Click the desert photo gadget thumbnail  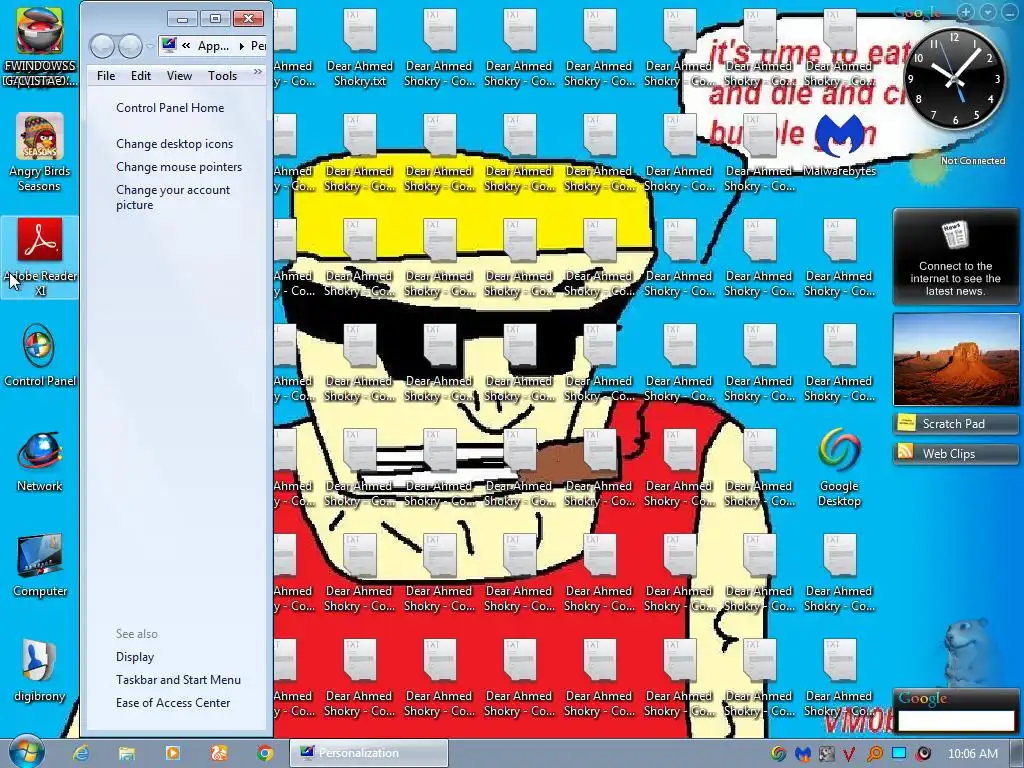955,359
